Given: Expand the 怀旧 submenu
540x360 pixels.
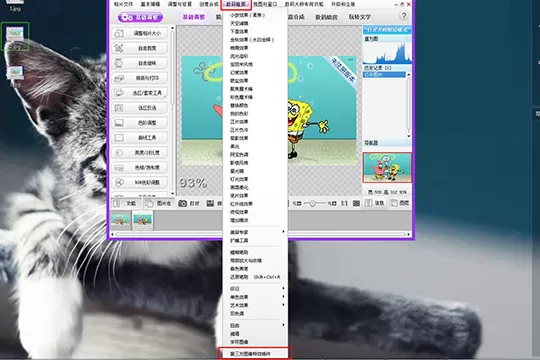Looking at the screenshot, I should point(255,289).
